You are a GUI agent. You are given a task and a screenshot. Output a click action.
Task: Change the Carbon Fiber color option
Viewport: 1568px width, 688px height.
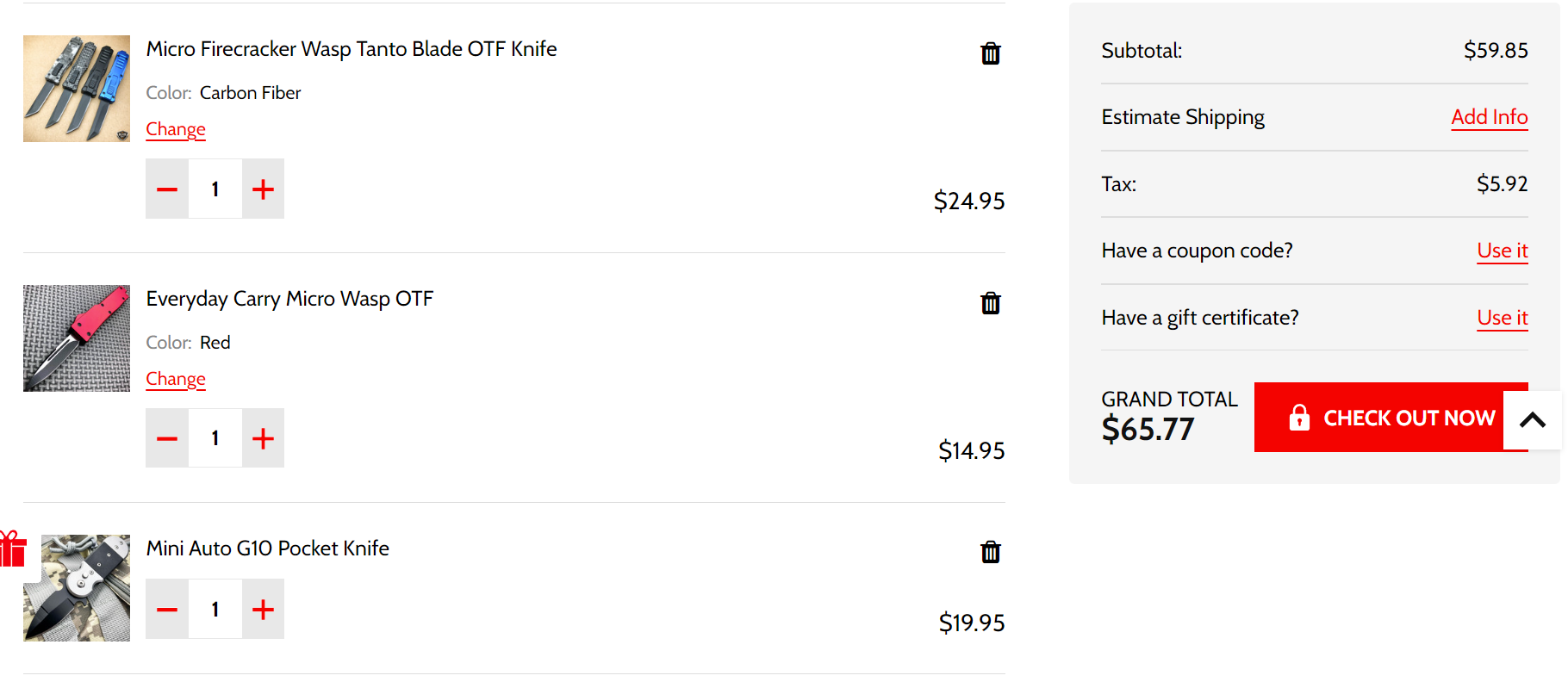pos(176,129)
